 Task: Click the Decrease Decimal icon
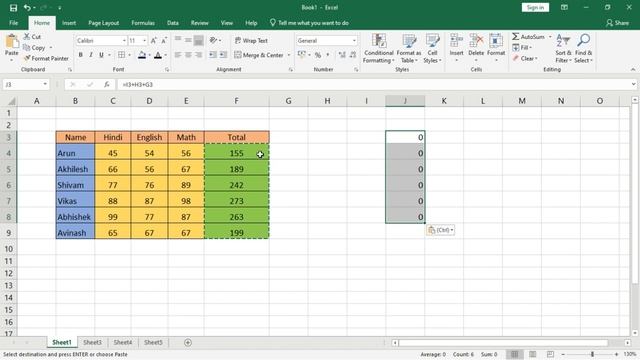point(353,55)
